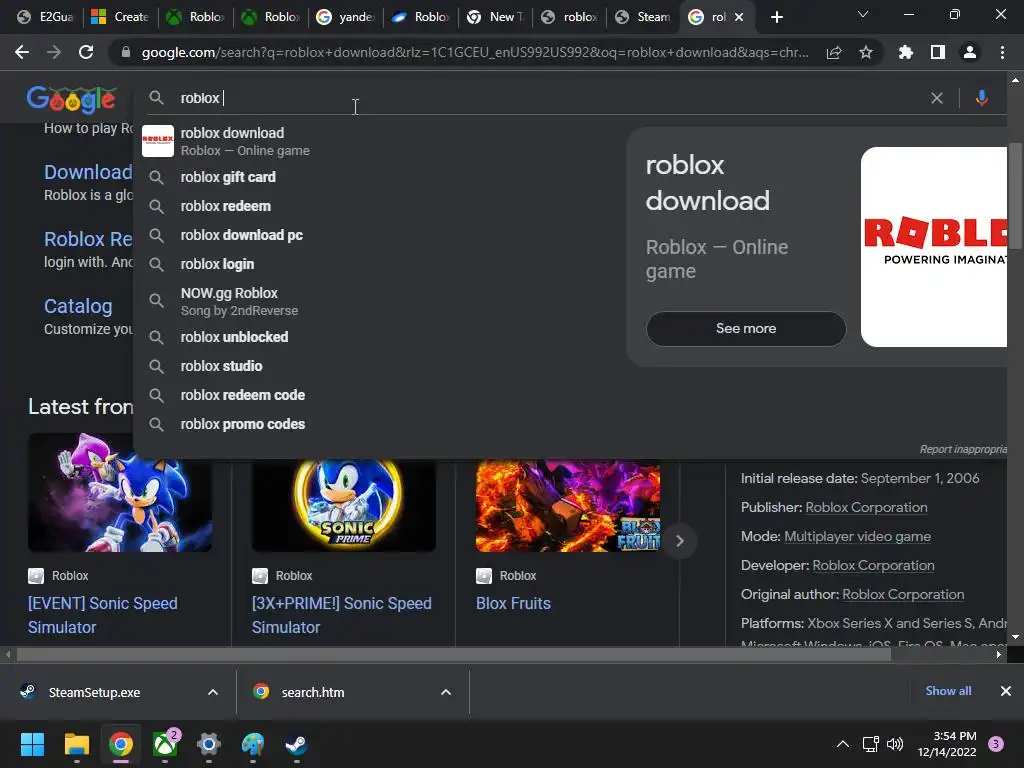
Task: Click the address bar URL
Action: (x=475, y=52)
